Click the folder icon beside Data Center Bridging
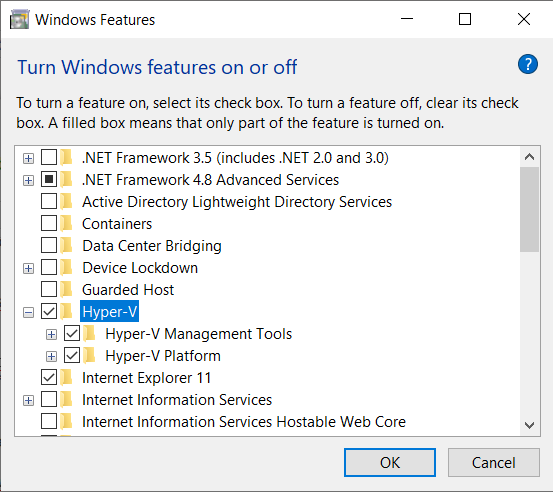553x492 pixels. (x=66, y=245)
